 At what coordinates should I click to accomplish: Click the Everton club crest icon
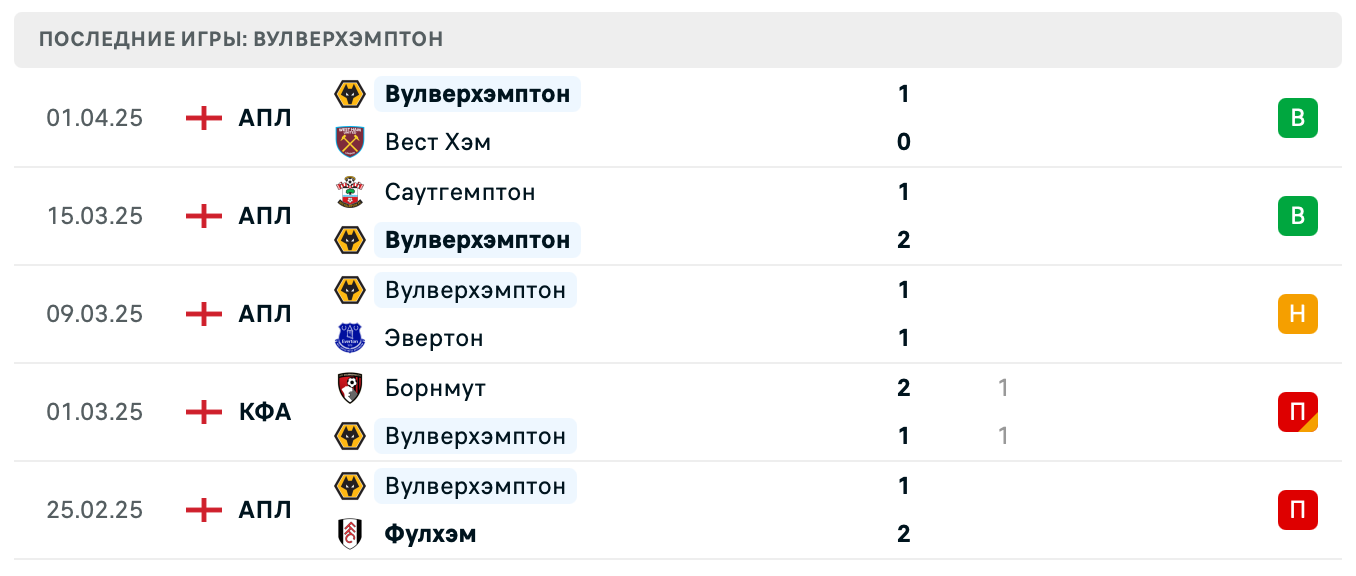[x=350, y=338]
